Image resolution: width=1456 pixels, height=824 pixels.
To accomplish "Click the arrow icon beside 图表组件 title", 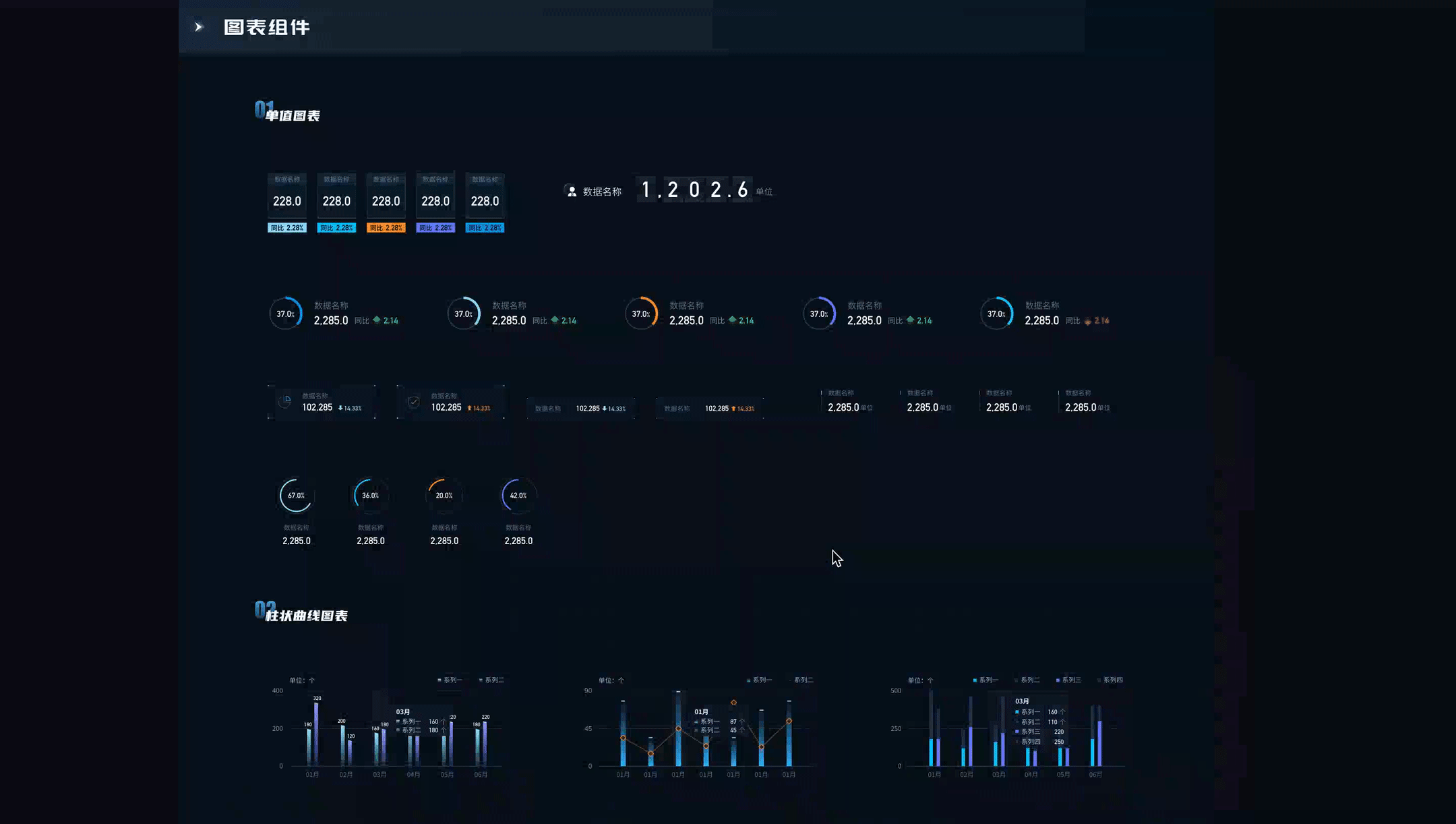I will 199,27.
